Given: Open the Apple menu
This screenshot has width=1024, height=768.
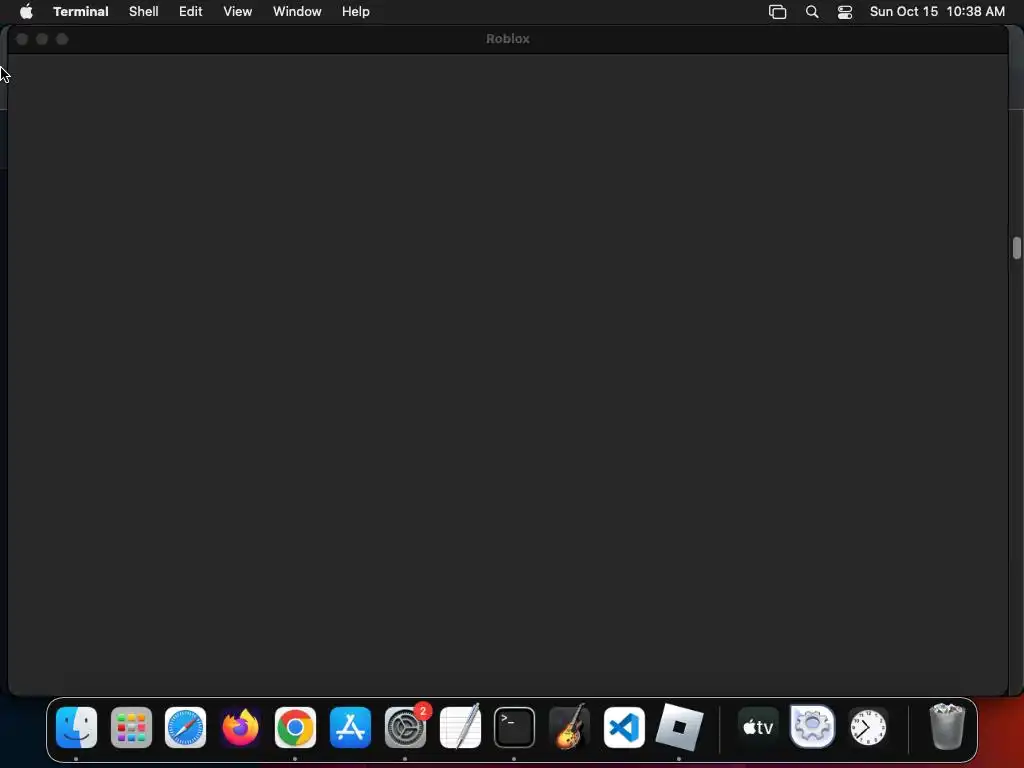Looking at the screenshot, I should pos(26,11).
